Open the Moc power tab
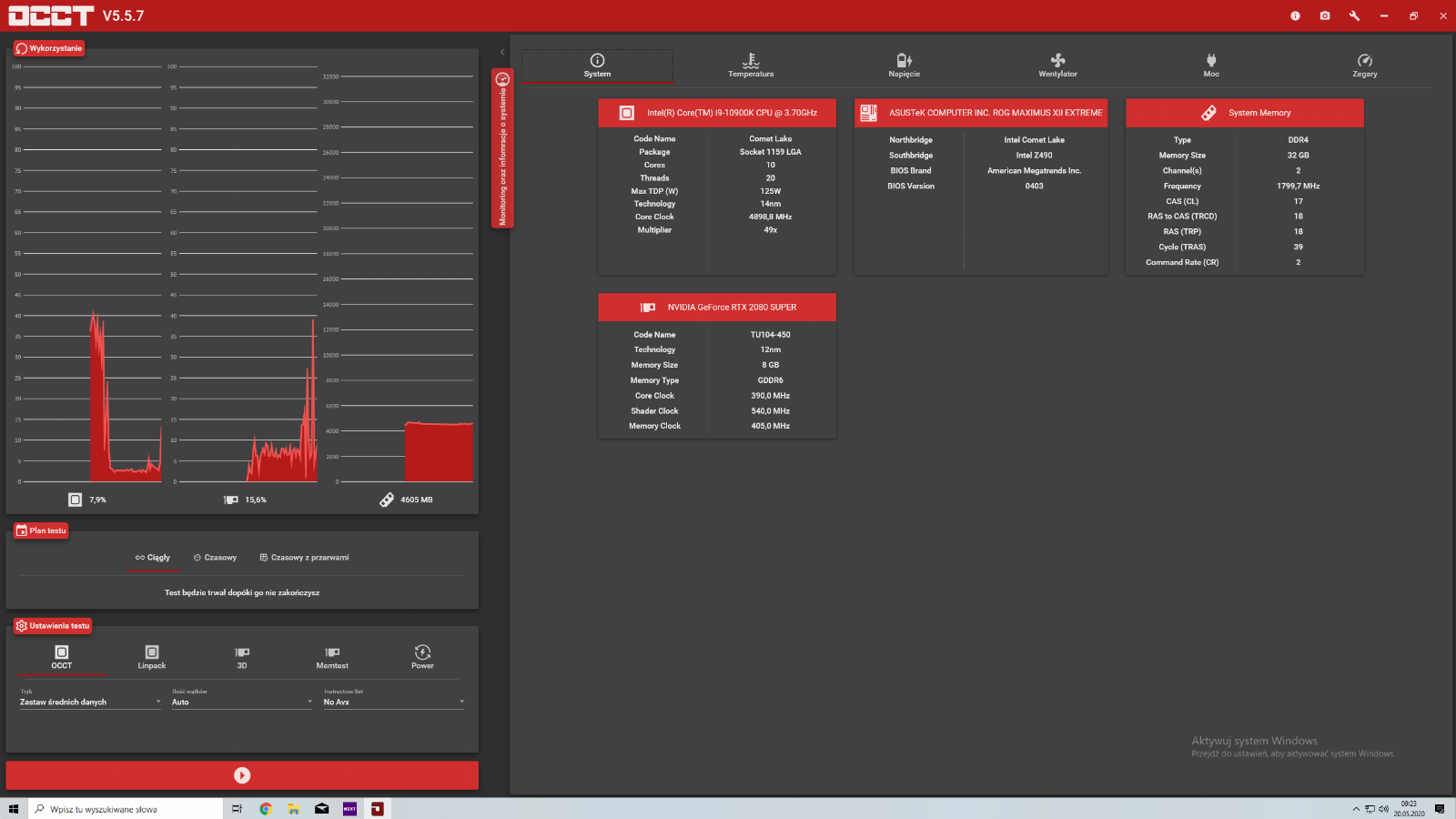Image resolution: width=1456 pixels, height=819 pixels. click(x=1211, y=66)
